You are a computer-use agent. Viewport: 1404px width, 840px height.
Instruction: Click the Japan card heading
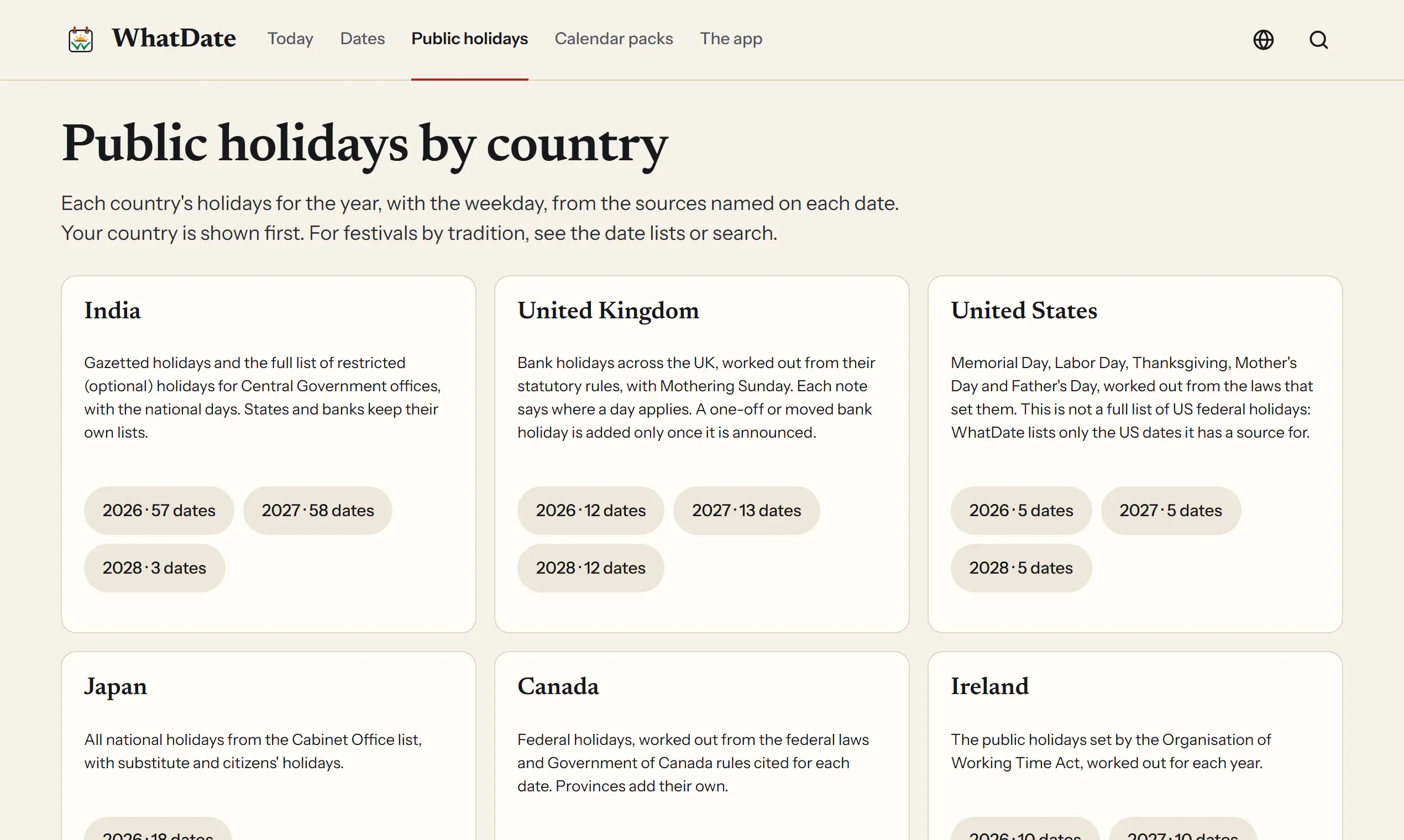pos(116,686)
